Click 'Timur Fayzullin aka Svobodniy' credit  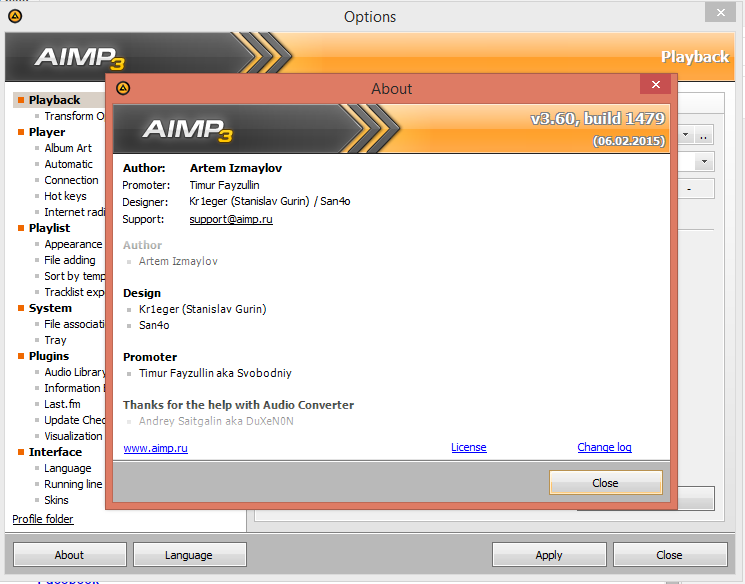[215, 373]
